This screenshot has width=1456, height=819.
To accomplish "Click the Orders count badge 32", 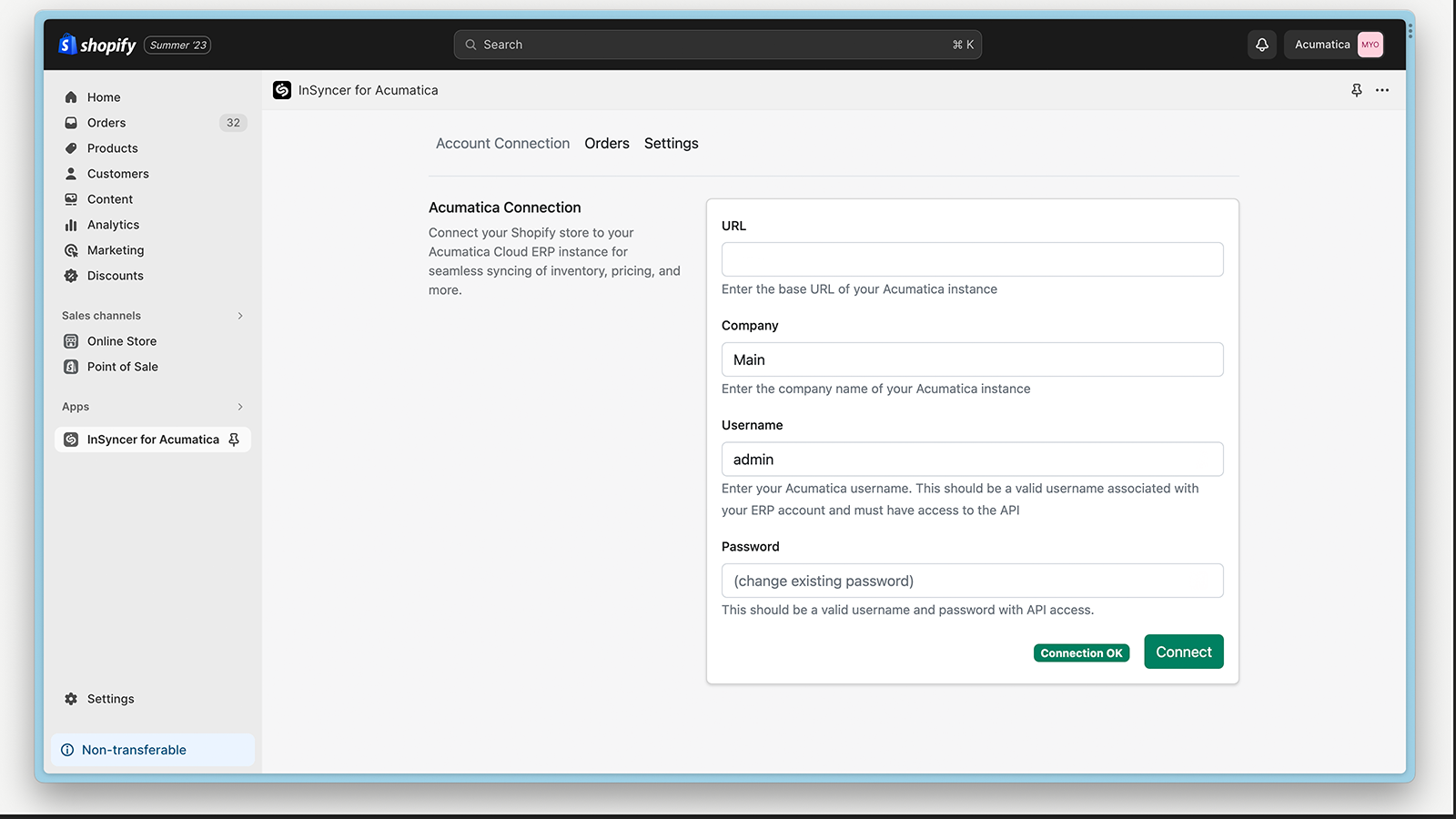I will click(x=233, y=123).
